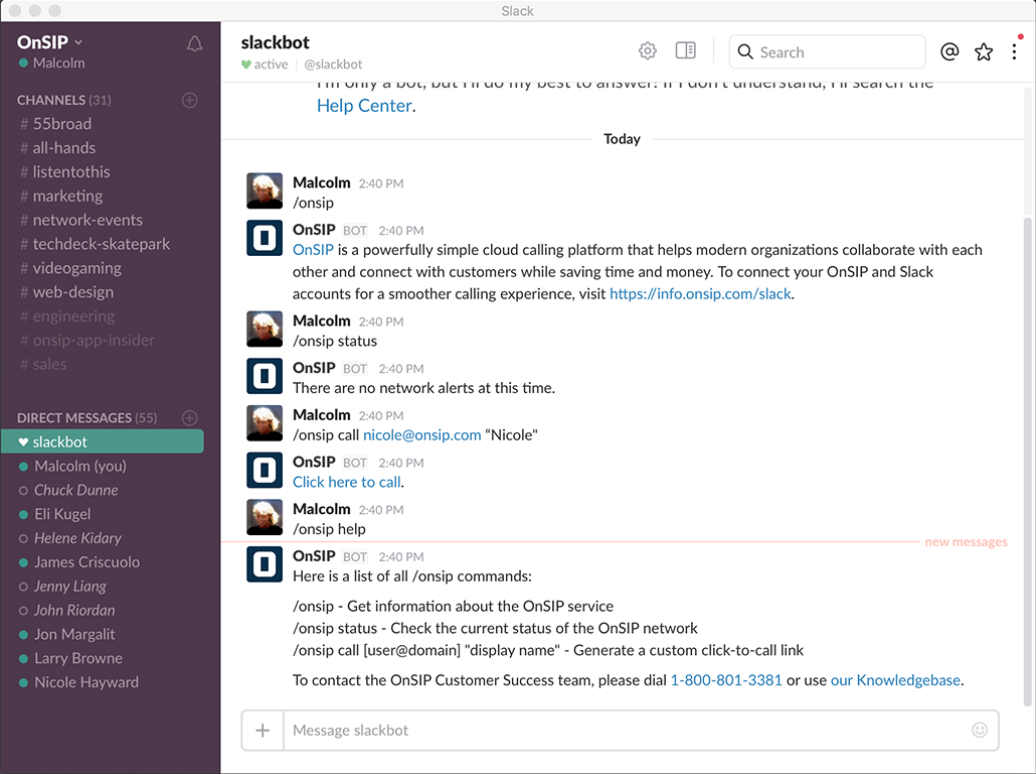Open the more options vertical dots
This screenshot has height=774, width=1036.
(x=1014, y=52)
